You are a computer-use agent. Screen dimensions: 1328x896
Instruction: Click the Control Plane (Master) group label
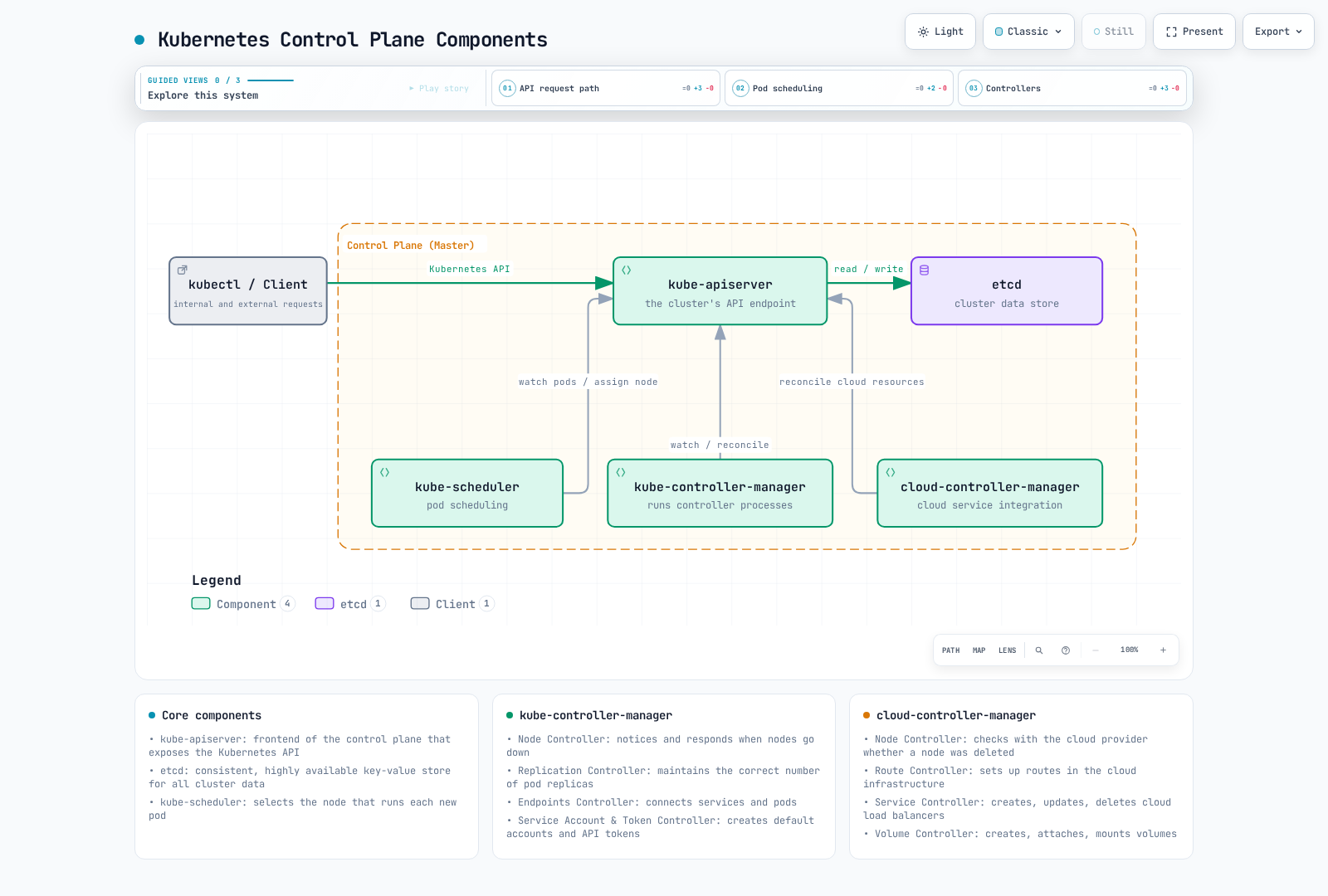point(411,246)
